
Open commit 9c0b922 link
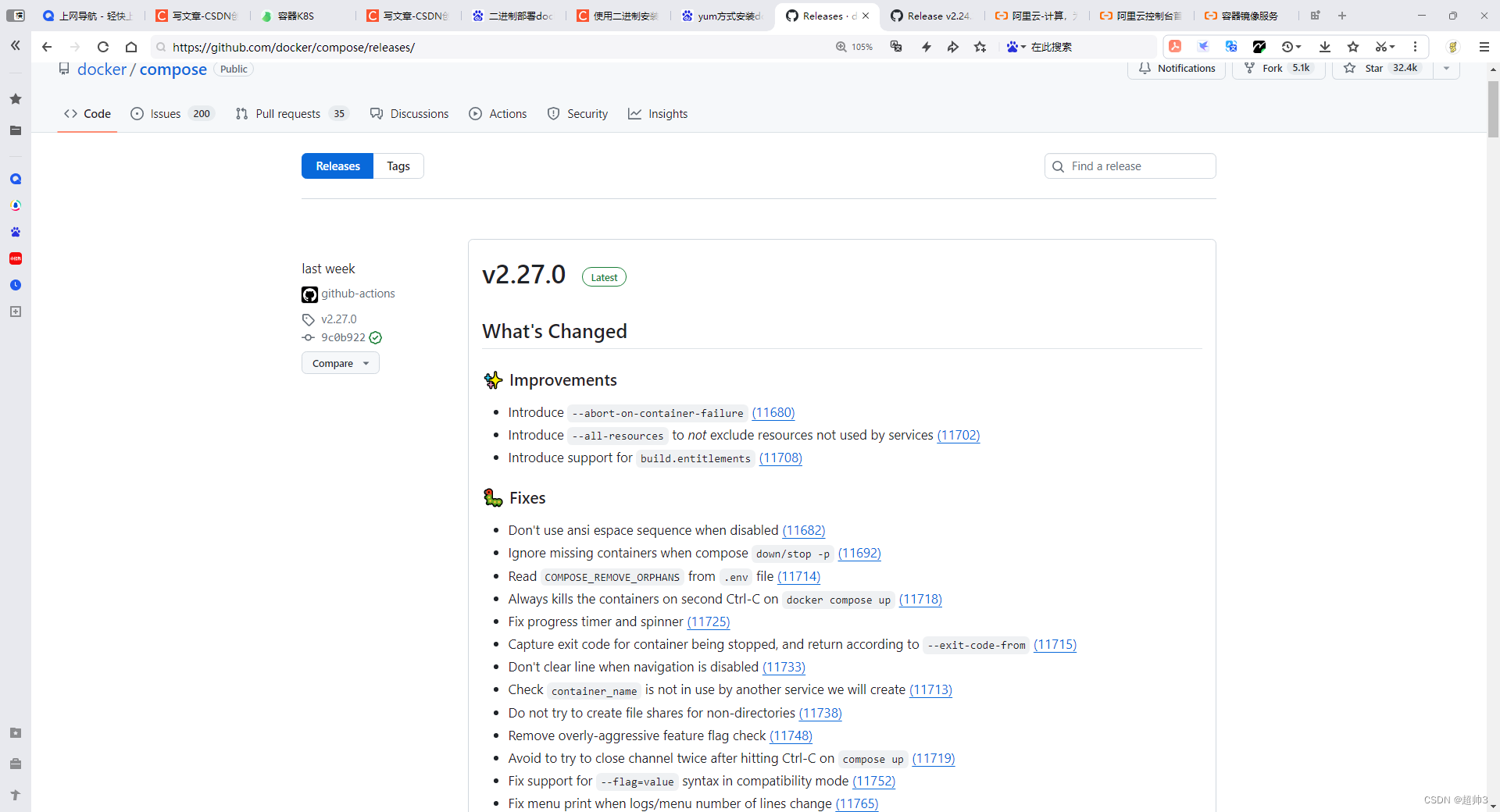[343, 338]
